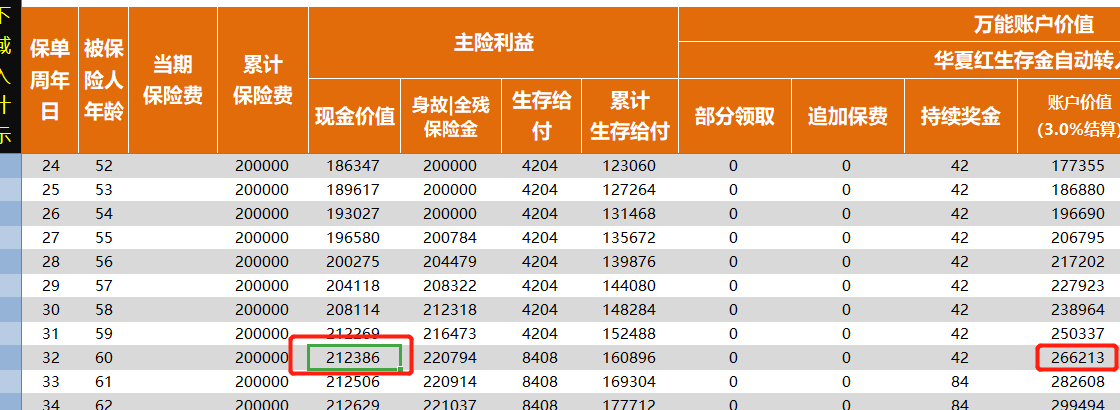1120x410 pixels.
Task: Select cash value cell 204118
Action: point(354,286)
